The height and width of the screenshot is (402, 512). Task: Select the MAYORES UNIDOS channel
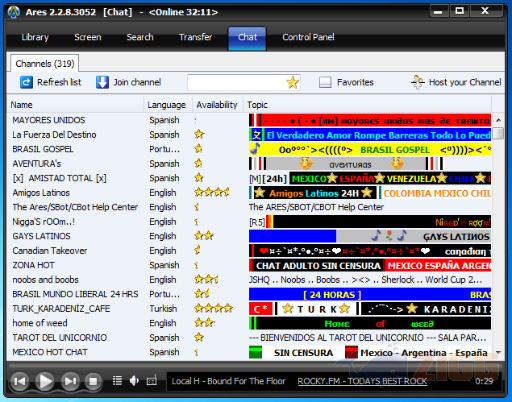coord(49,120)
